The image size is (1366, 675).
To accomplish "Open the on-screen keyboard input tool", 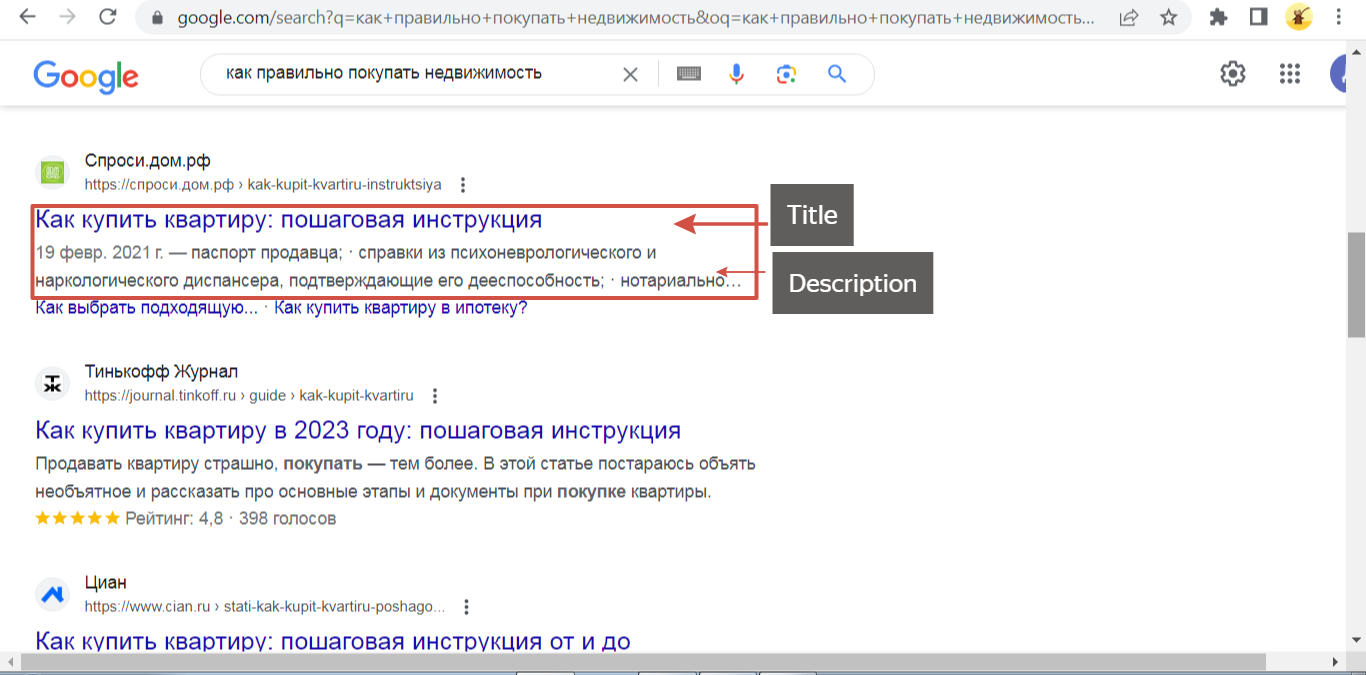I will (x=688, y=74).
